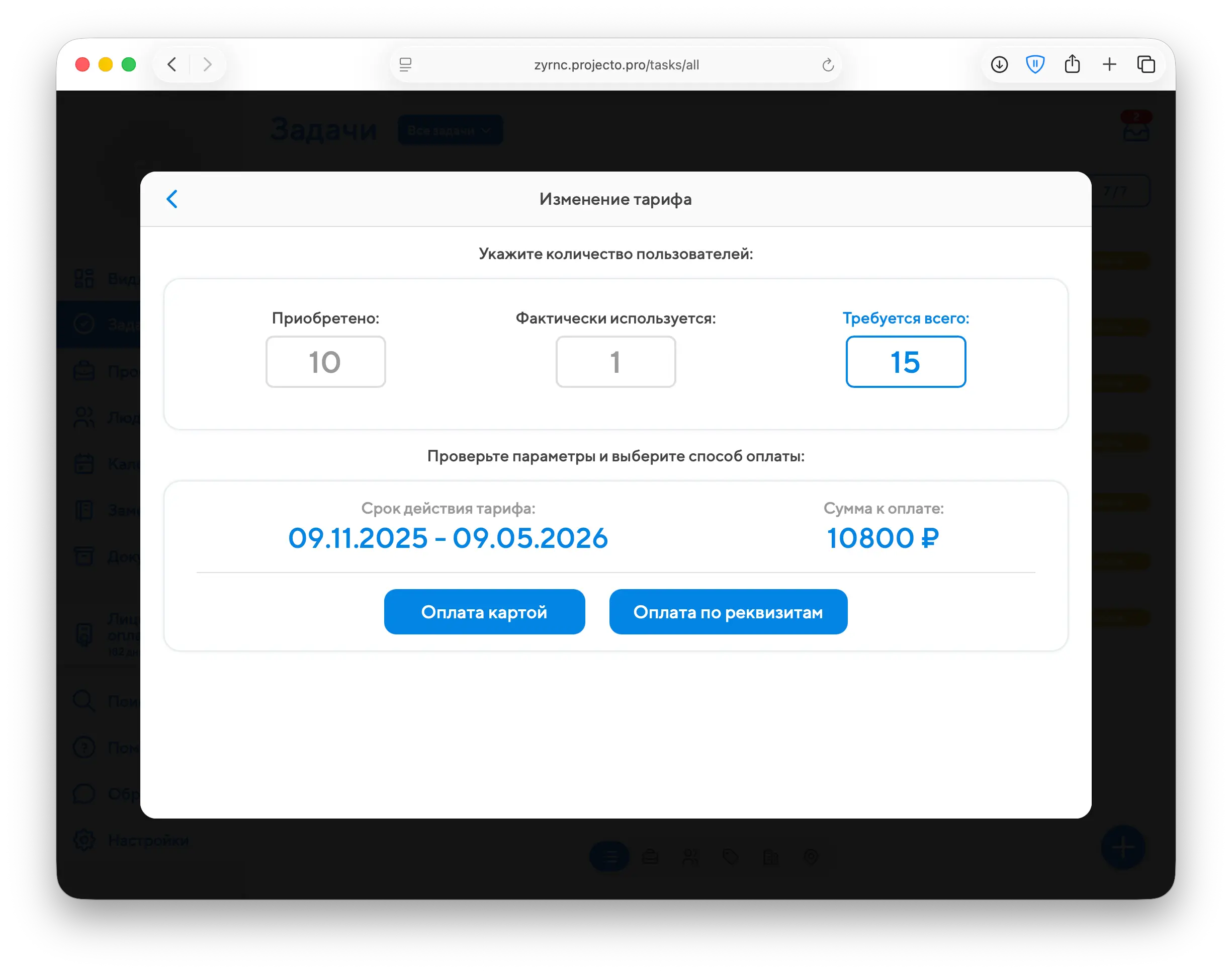Open a new tab with plus icon
1232x974 pixels.
click(1109, 64)
